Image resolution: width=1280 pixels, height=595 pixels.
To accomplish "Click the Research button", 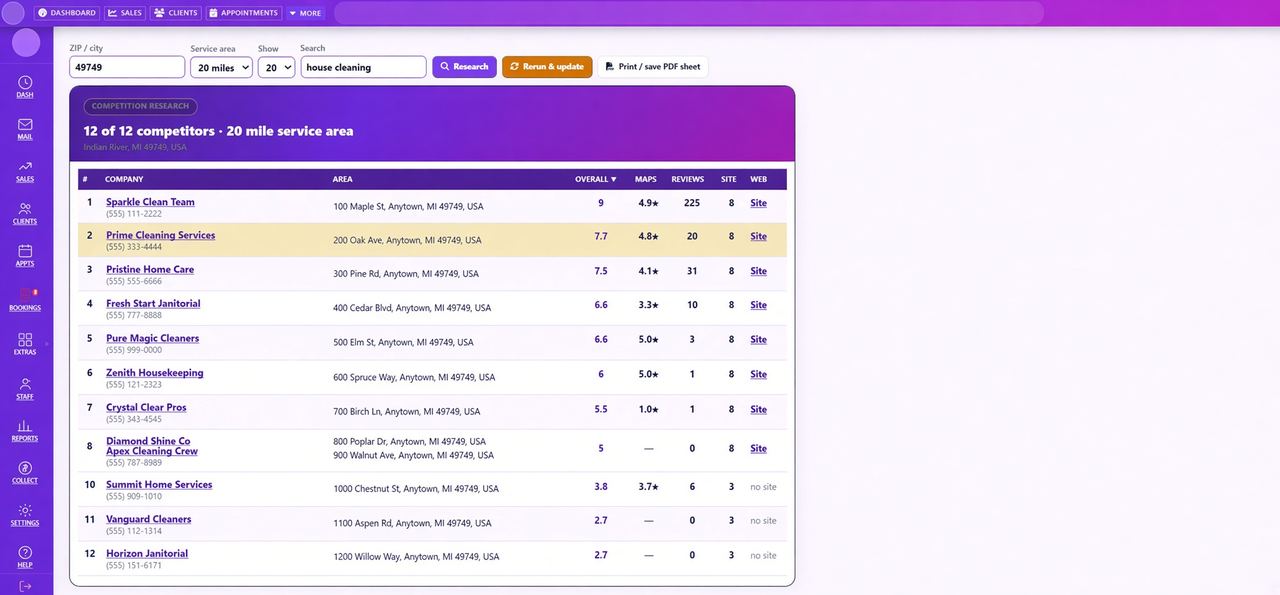I will (464, 67).
